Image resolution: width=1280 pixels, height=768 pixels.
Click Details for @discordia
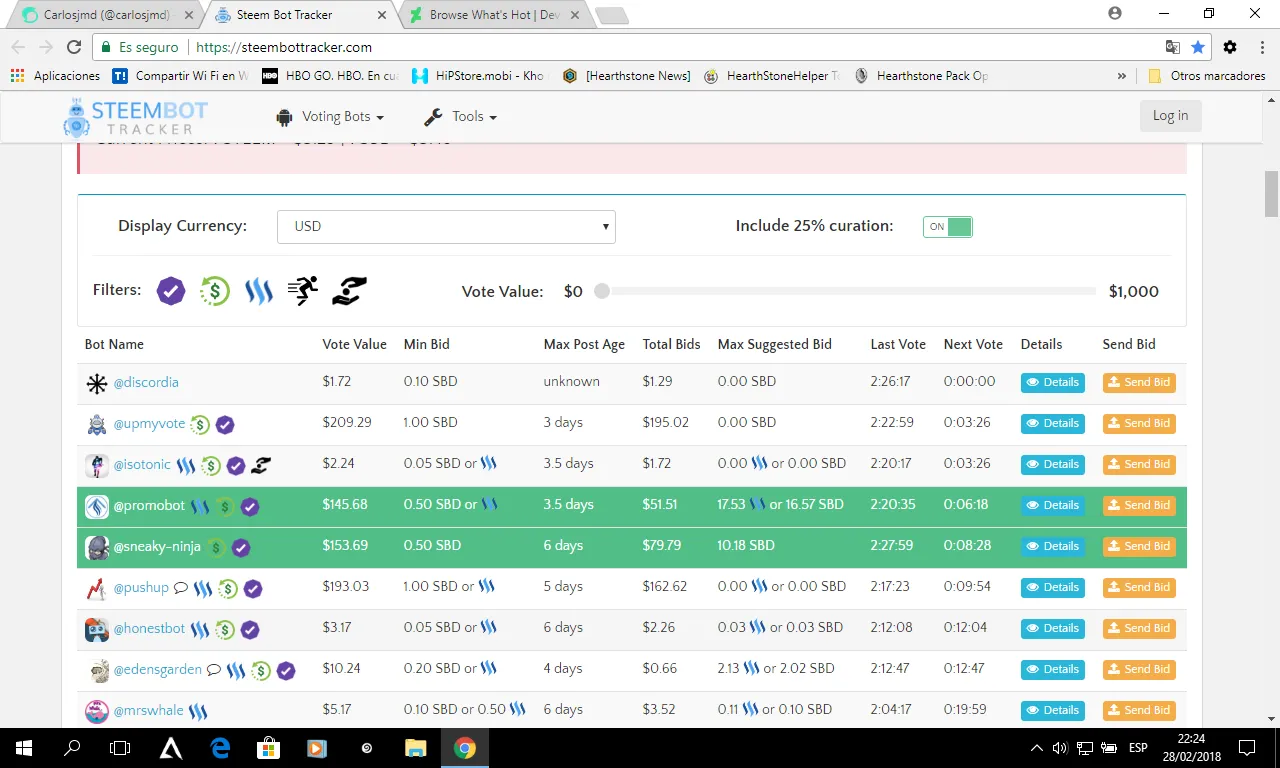[x=1052, y=382]
